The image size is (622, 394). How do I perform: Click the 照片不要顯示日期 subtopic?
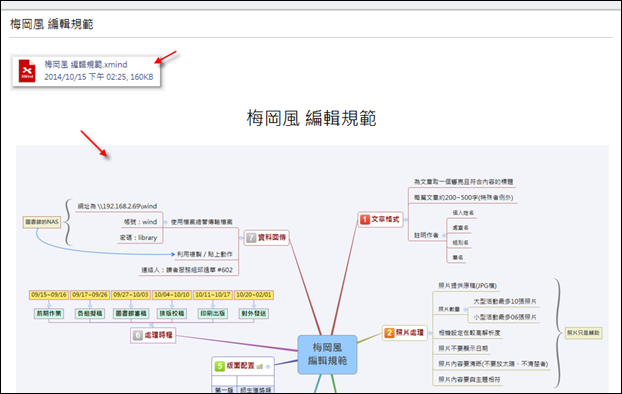[463, 348]
